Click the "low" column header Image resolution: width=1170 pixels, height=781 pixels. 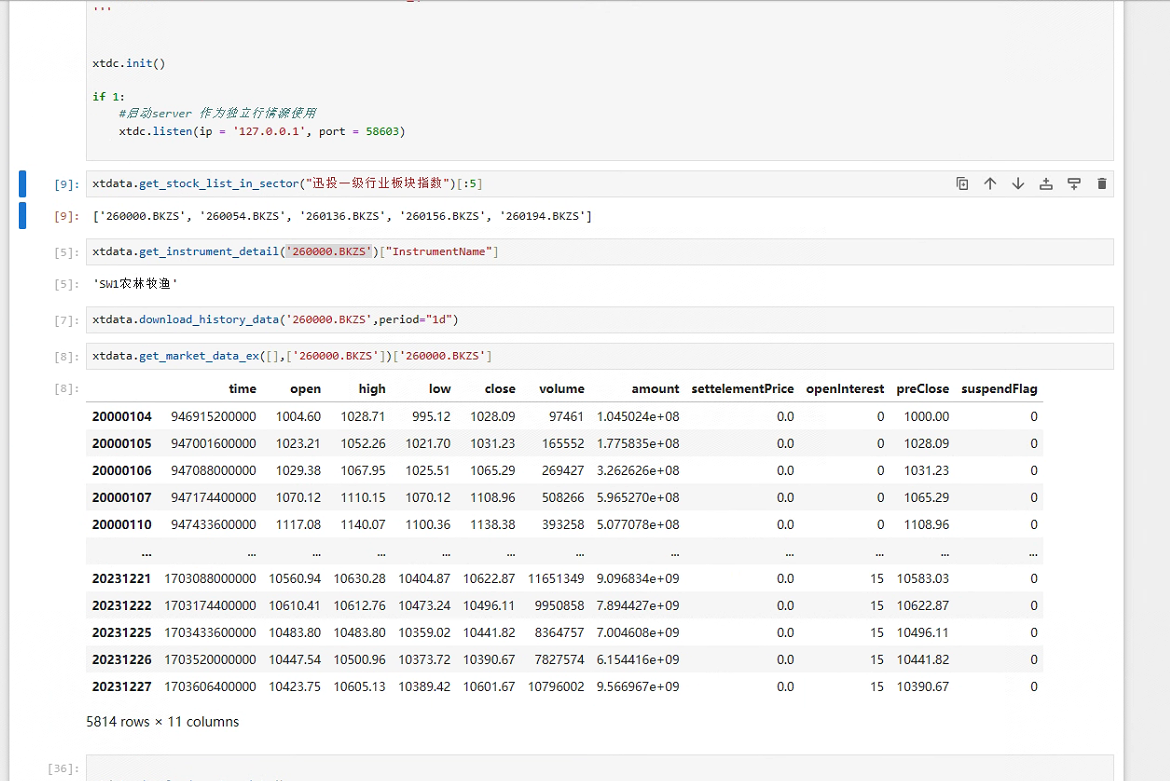click(x=439, y=389)
